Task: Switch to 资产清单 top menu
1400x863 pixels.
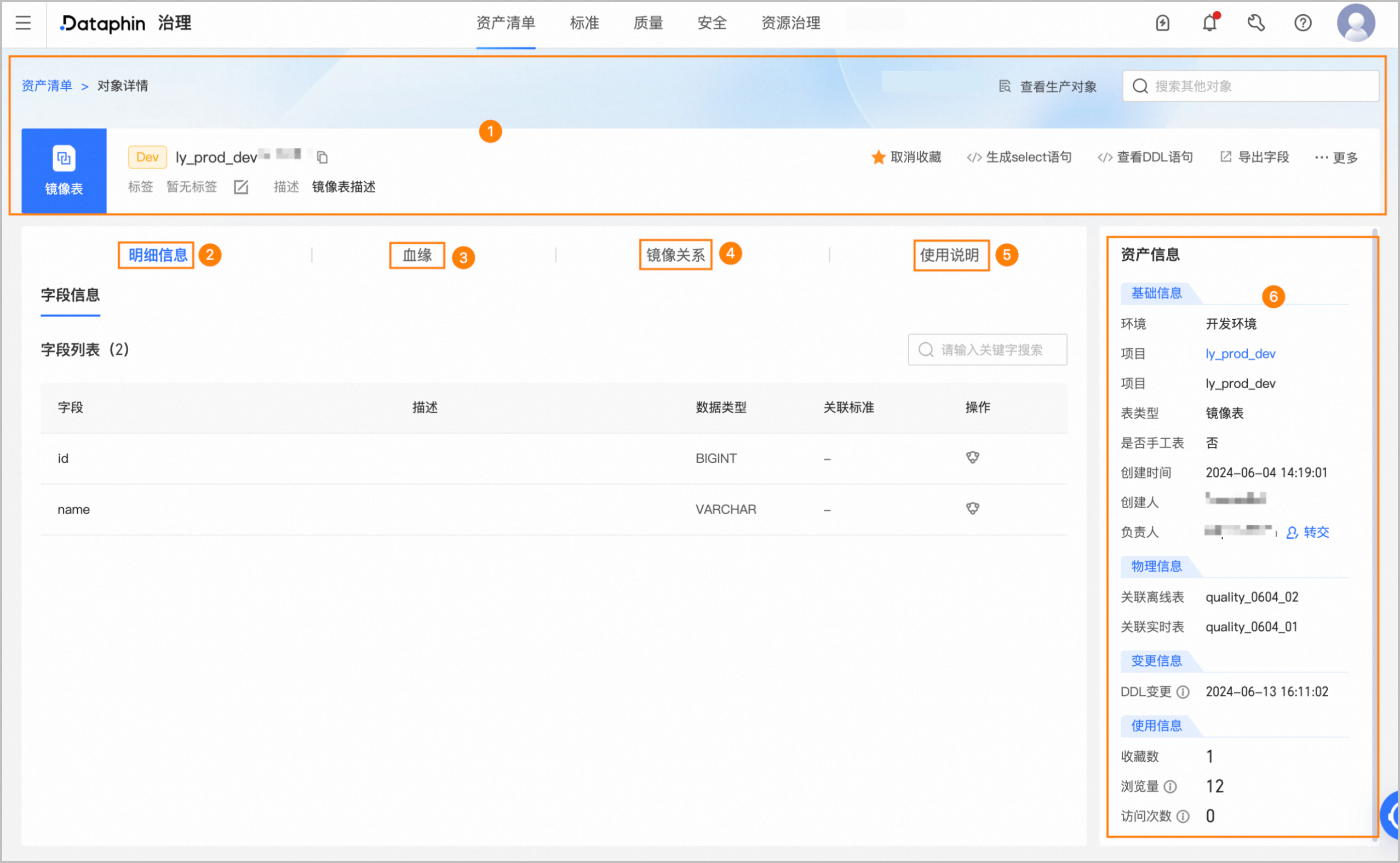Action: pos(506,24)
